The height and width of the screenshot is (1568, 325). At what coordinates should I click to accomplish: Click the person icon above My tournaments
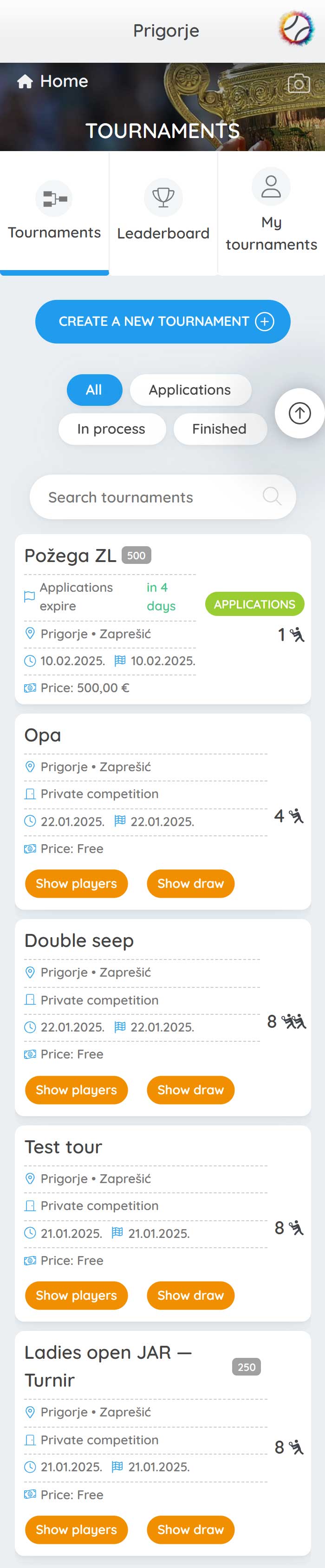[271, 186]
